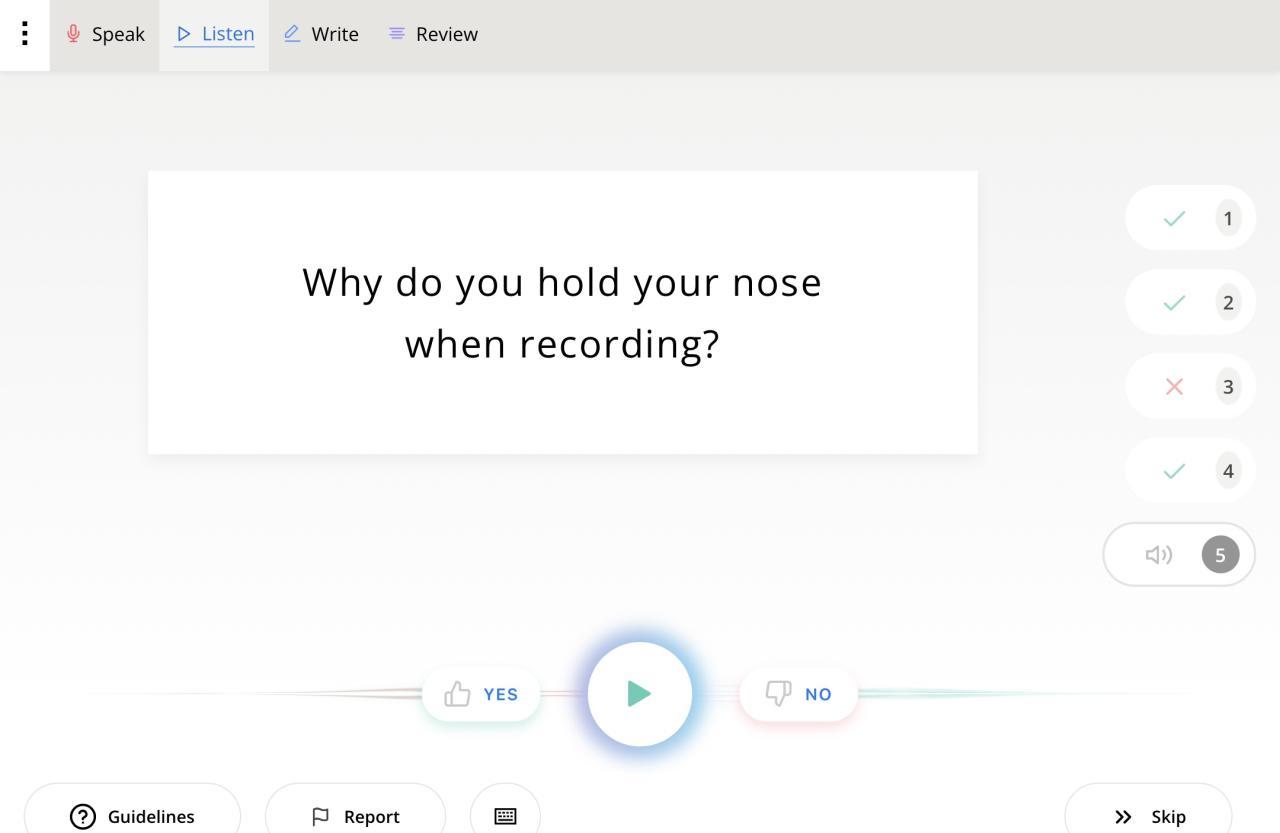1280x833 pixels.
Task: Open the Listen tab
Action: 214,34
